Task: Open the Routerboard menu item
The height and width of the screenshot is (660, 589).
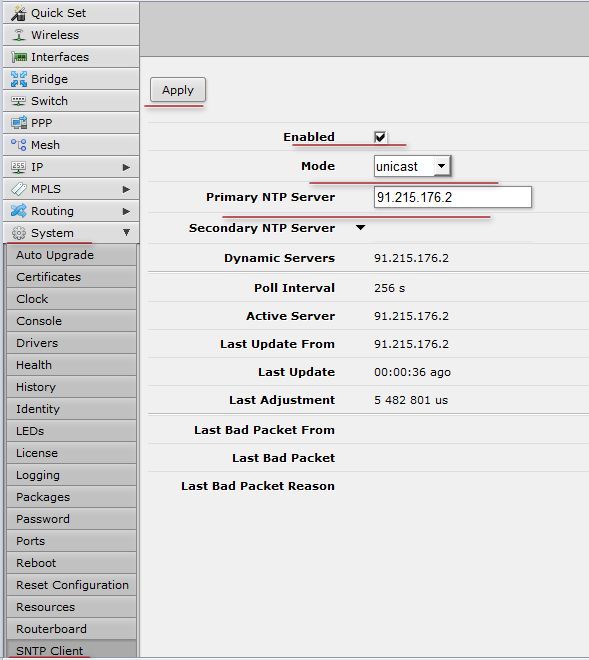Action: tap(71, 629)
